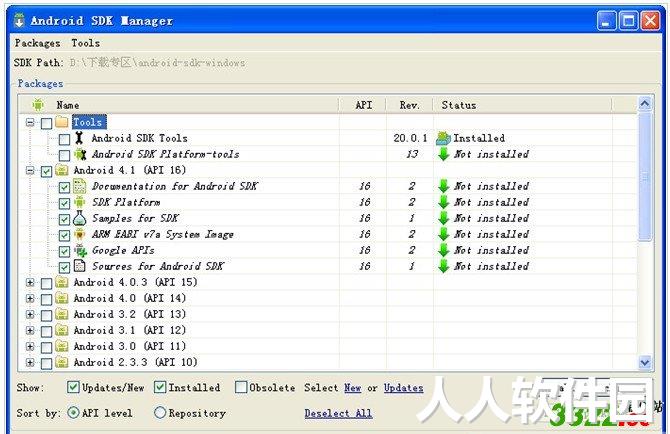Select the Repository sort radio button

[160, 413]
